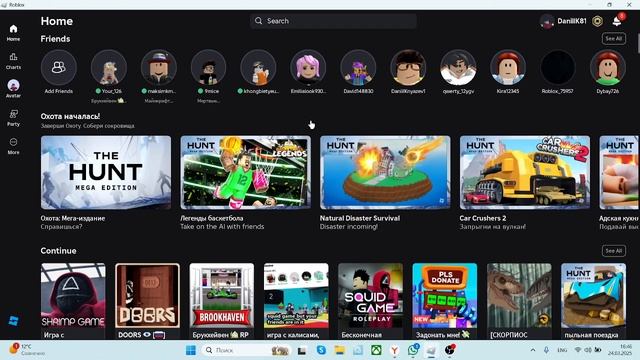Open DOORS game tile
Image resolution: width=640 pixels, height=360 pixels.
147,296
